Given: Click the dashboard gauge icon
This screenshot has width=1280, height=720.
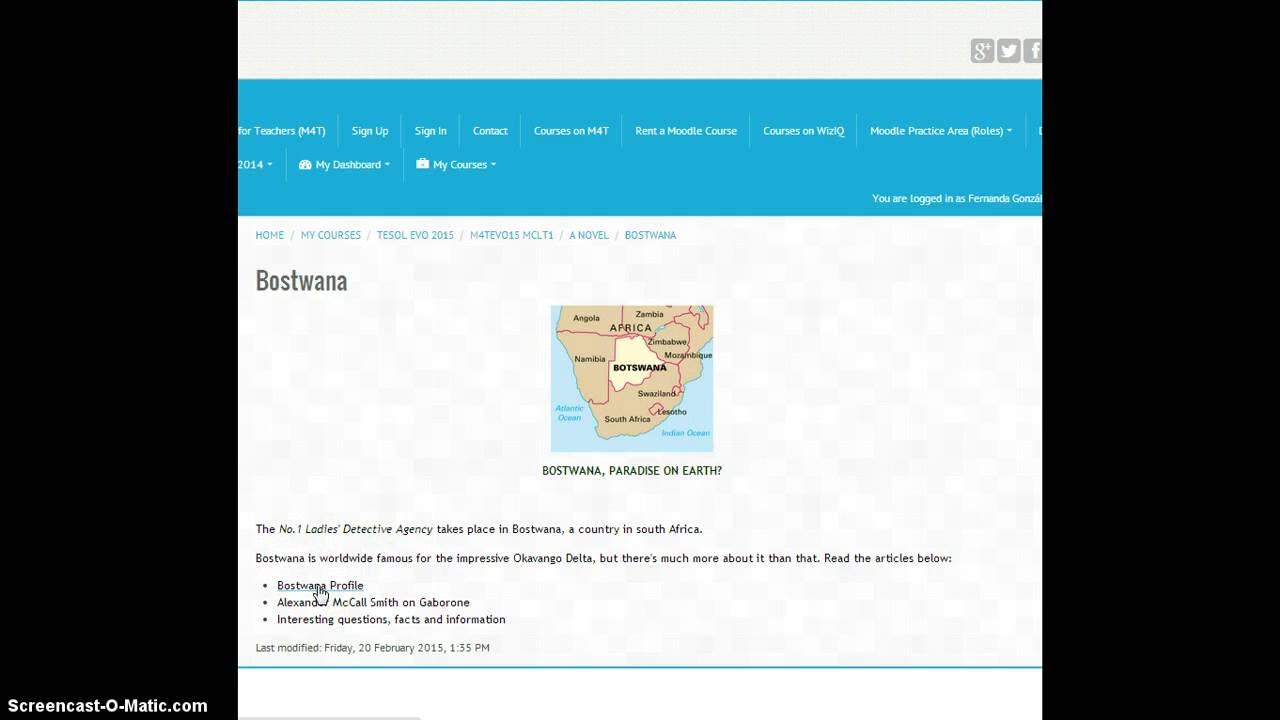Looking at the screenshot, I should 305,164.
